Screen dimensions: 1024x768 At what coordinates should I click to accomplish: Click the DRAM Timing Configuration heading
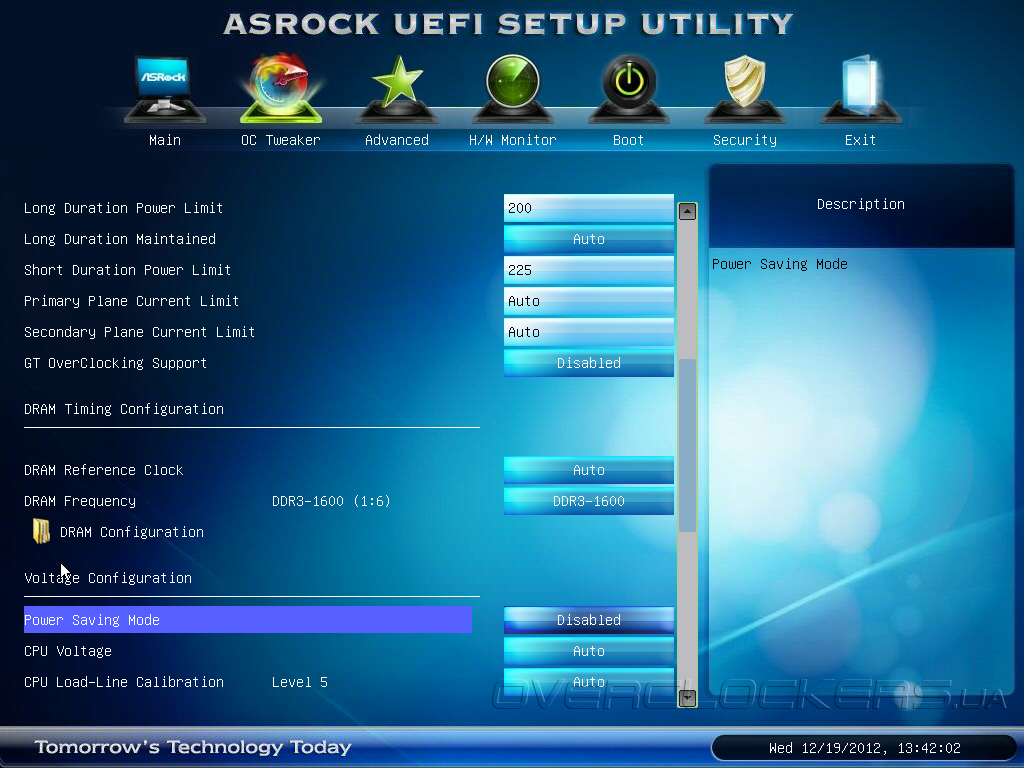[x=123, y=409]
